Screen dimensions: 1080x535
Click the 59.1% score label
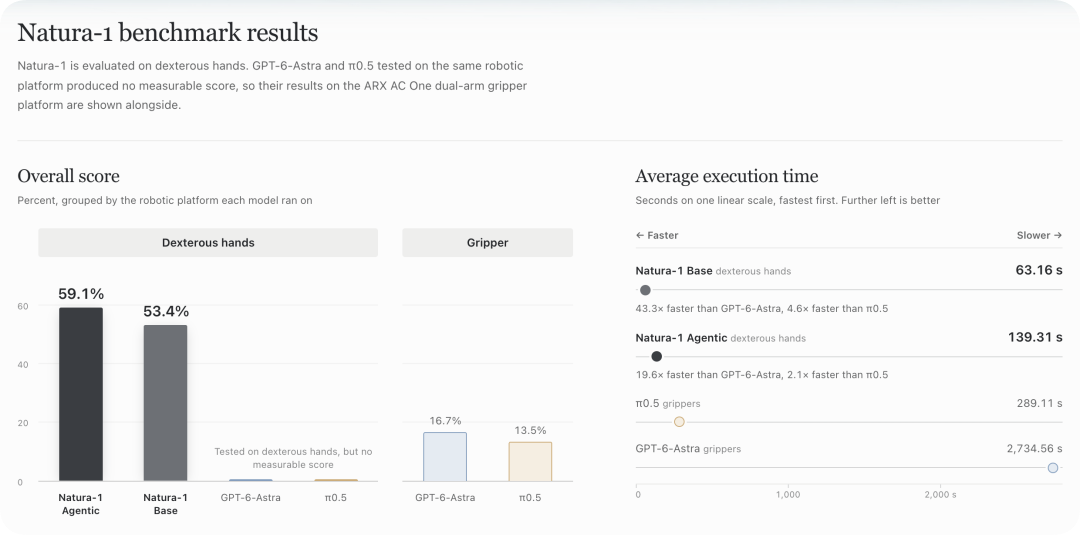81,294
